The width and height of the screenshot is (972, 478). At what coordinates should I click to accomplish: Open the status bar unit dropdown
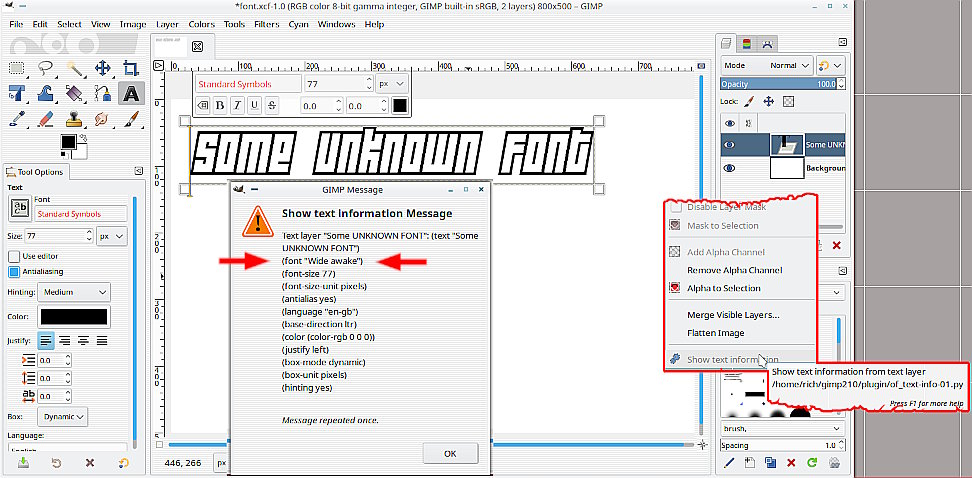[x=220, y=463]
